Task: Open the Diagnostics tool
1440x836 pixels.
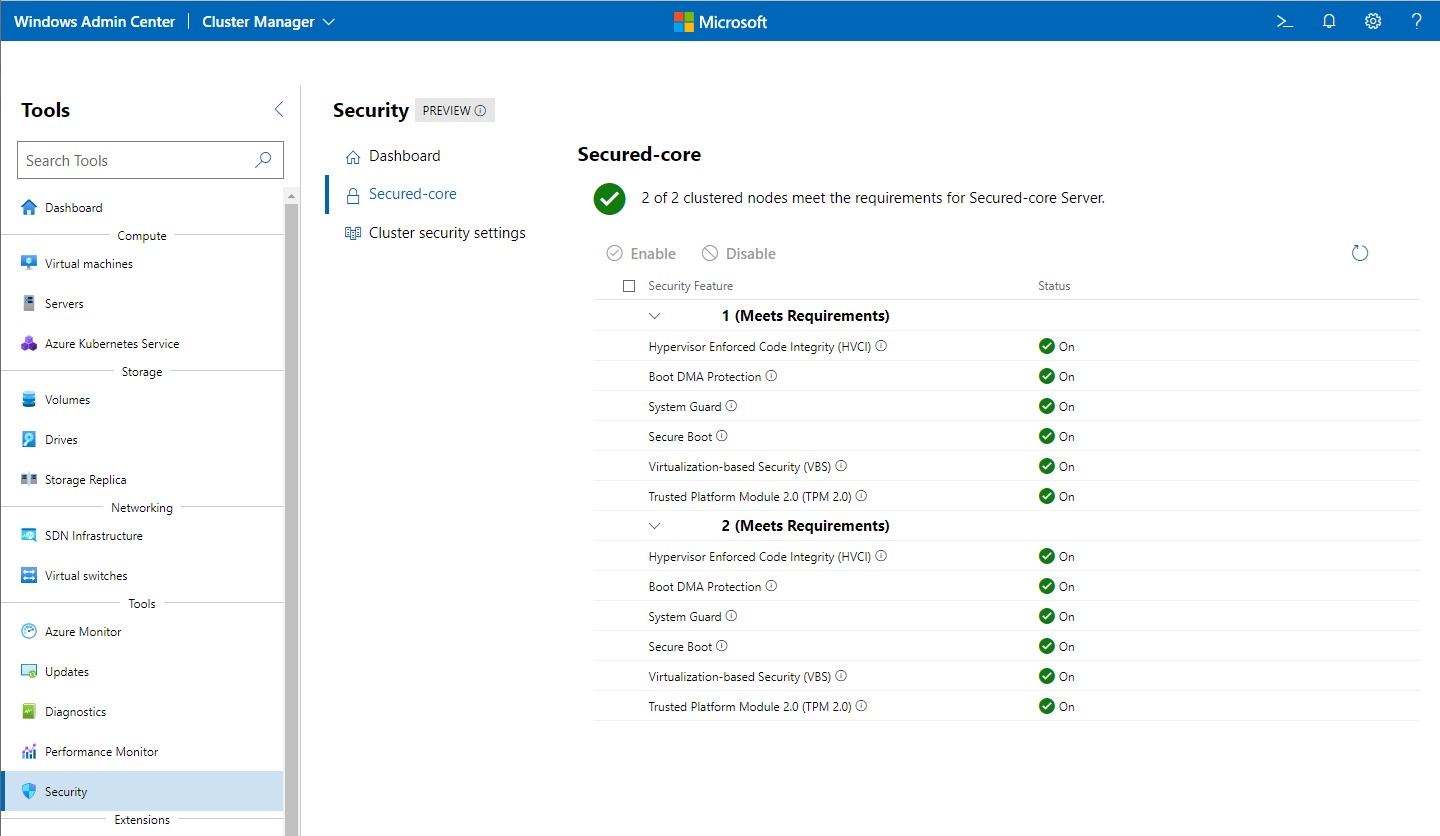Action: tap(74, 711)
